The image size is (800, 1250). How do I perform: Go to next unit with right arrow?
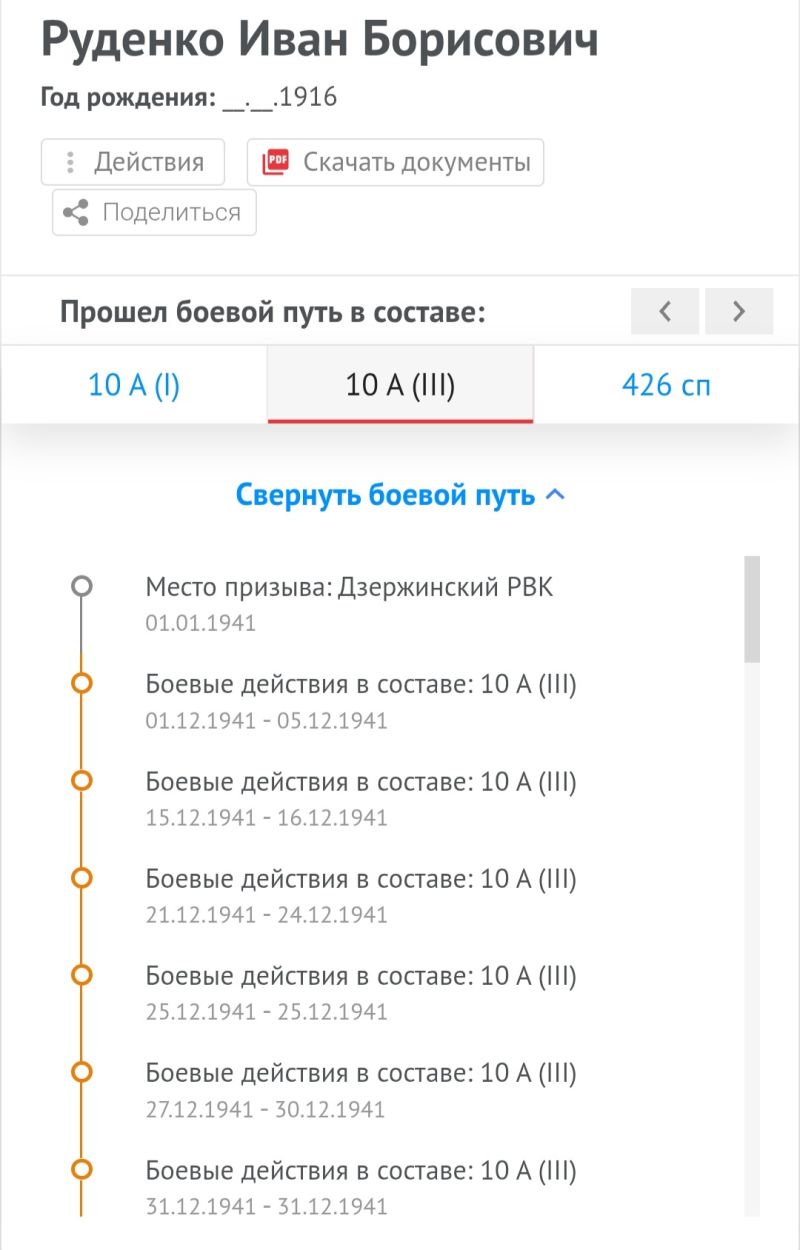[x=739, y=311]
